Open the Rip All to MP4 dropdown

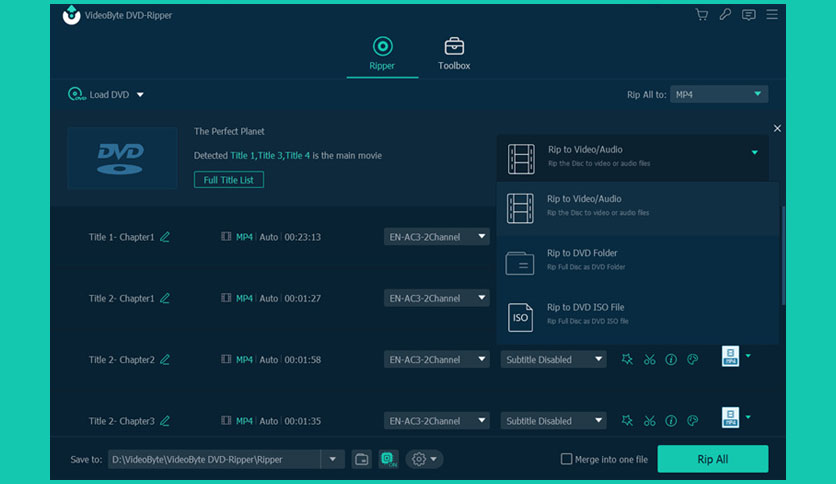[719, 94]
